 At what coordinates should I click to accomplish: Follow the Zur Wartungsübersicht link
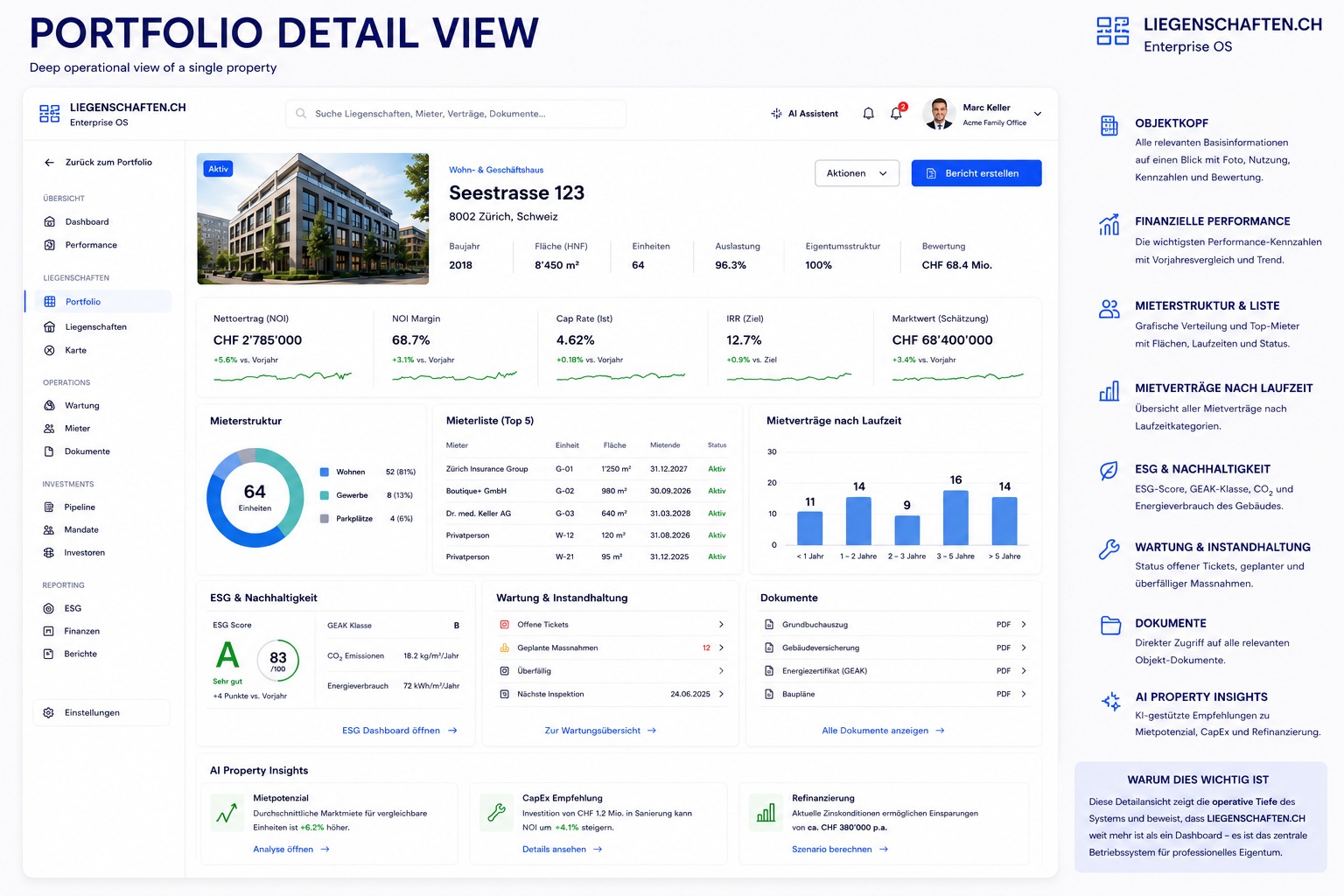tap(600, 731)
